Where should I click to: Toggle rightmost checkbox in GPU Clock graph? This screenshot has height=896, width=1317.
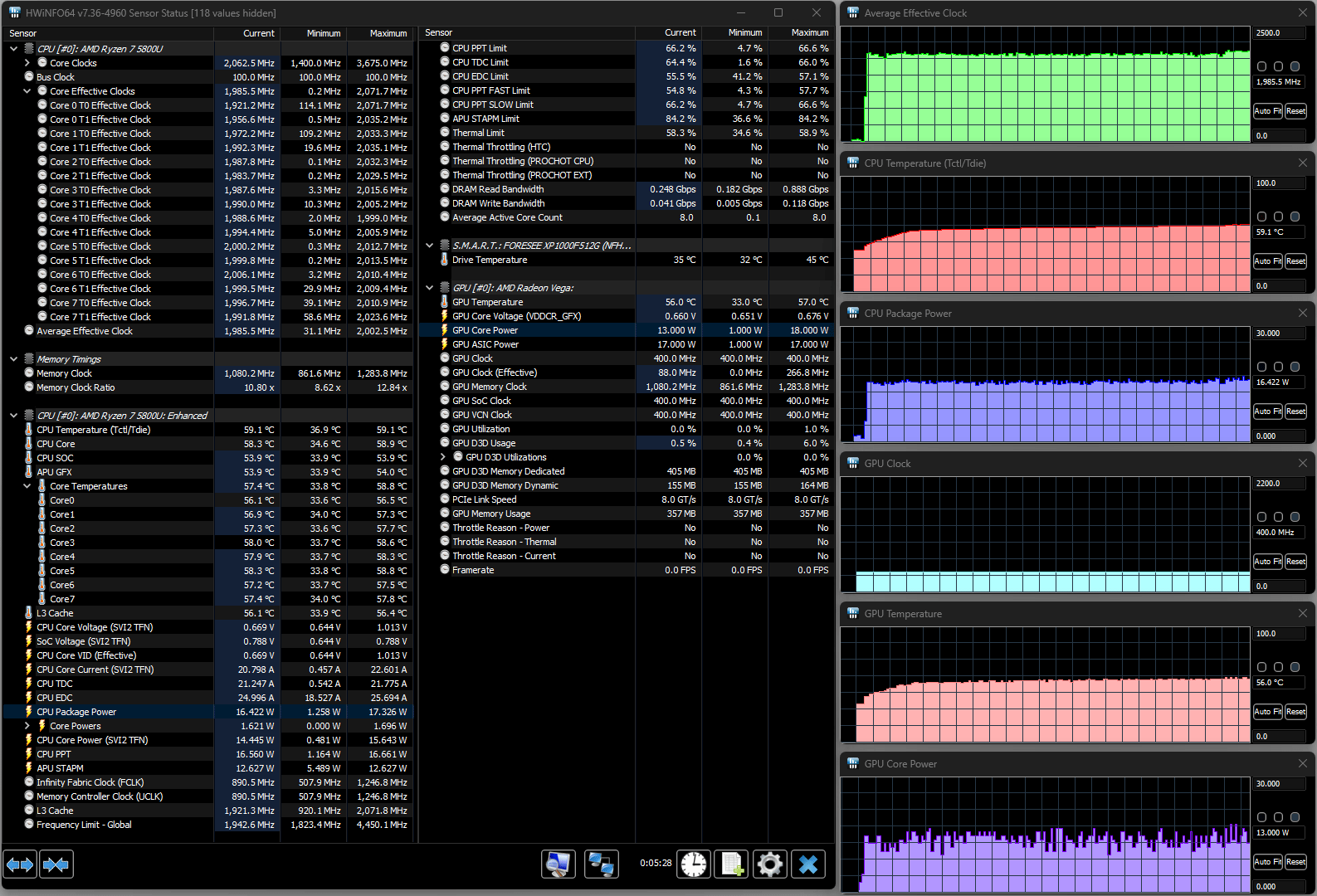(x=1295, y=517)
